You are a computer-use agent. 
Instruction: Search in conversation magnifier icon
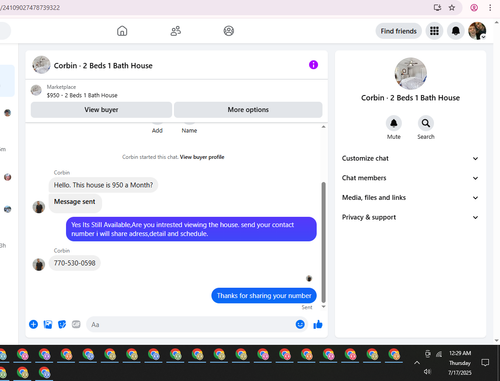(x=426, y=123)
